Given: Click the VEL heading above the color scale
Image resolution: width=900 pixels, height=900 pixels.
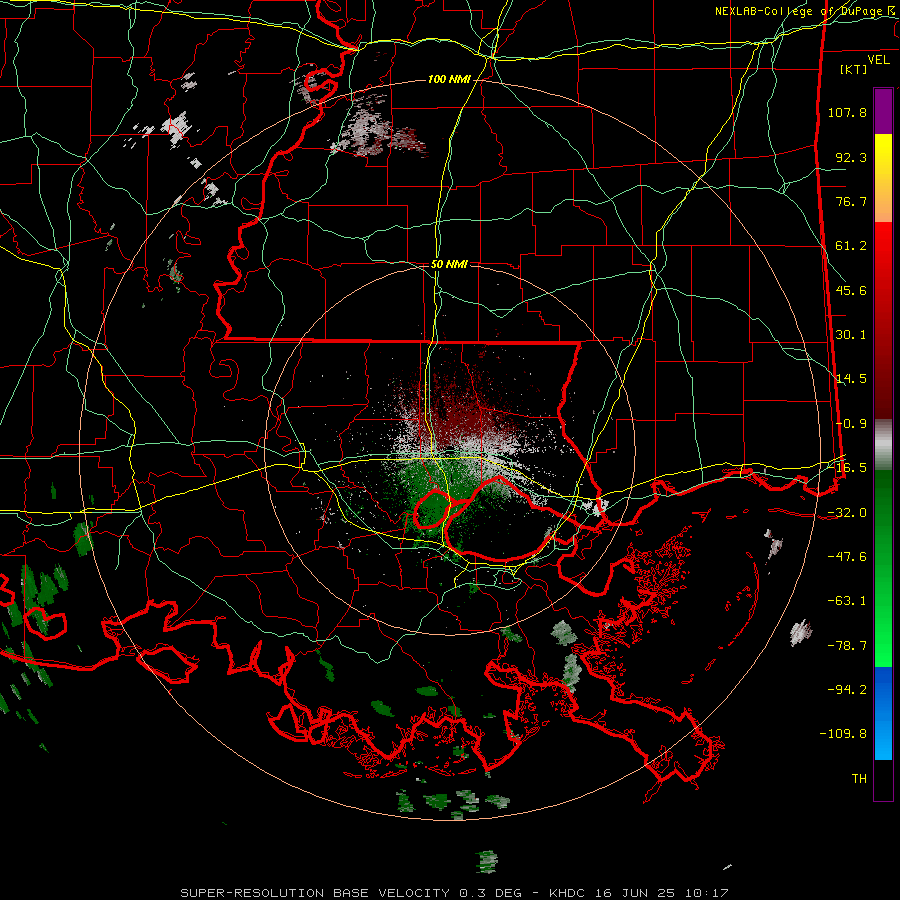Looking at the screenshot, I should 878,60.
